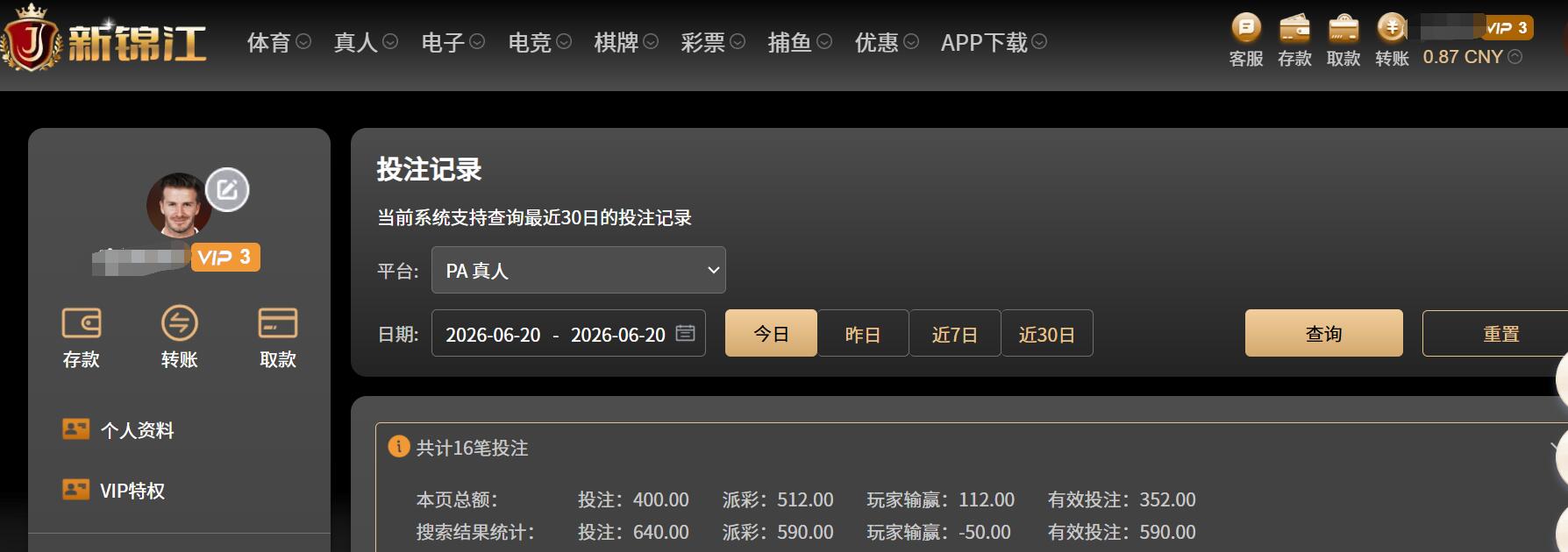The width and height of the screenshot is (1568, 552).
Task: Click 有效投注: 352.00 value
Action: pos(1122,499)
